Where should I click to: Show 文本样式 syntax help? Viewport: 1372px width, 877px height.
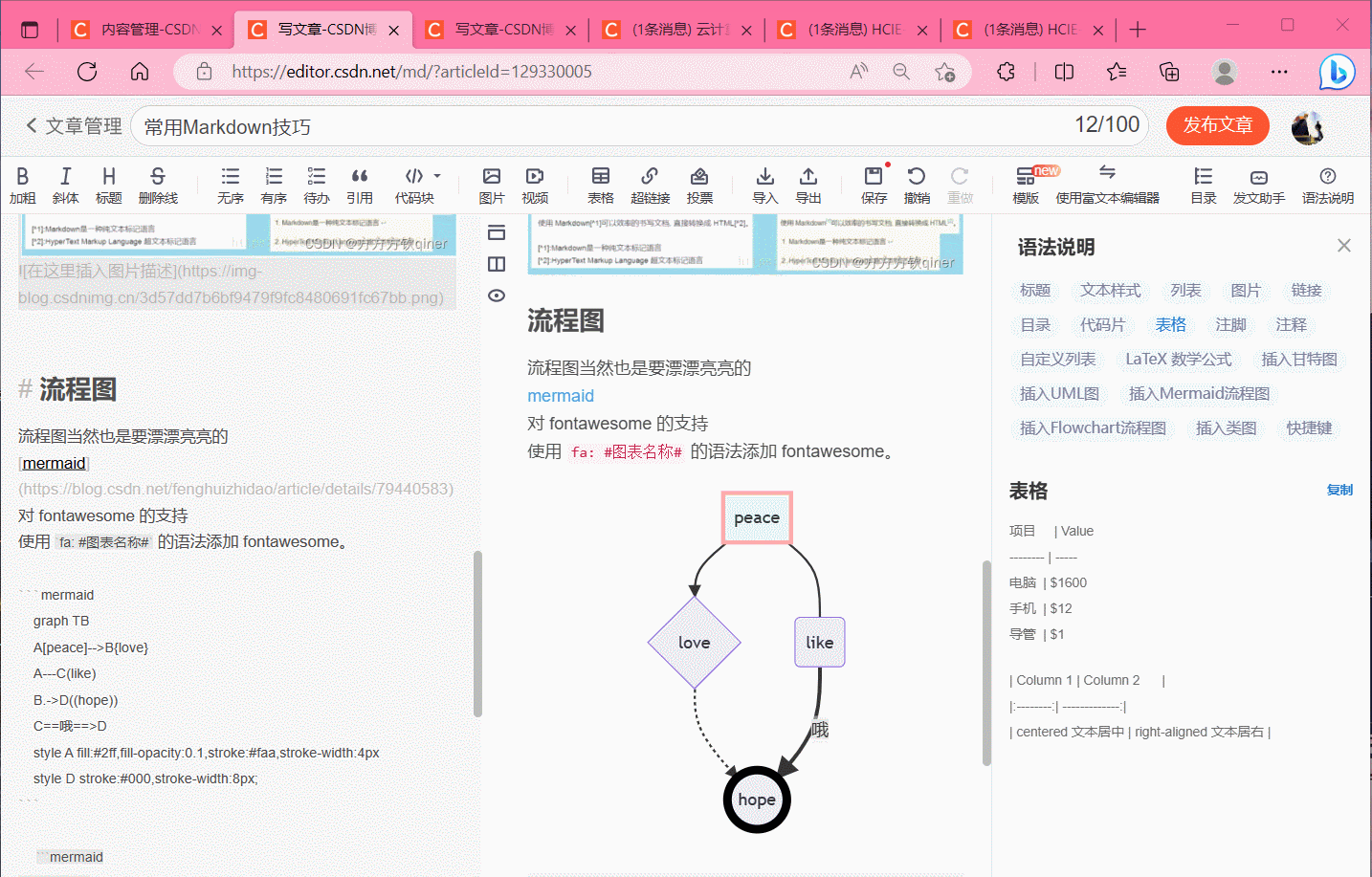(1111, 291)
